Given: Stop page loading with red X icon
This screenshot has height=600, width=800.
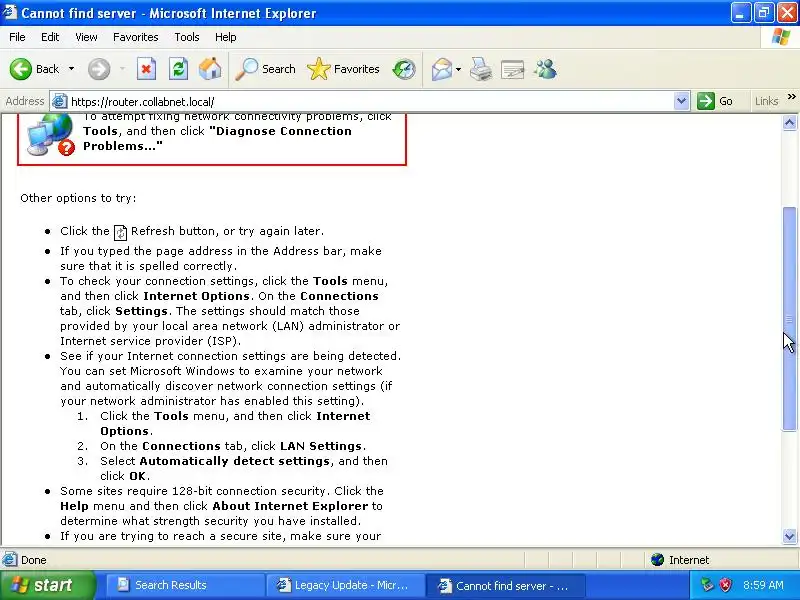Looking at the screenshot, I should coord(146,69).
